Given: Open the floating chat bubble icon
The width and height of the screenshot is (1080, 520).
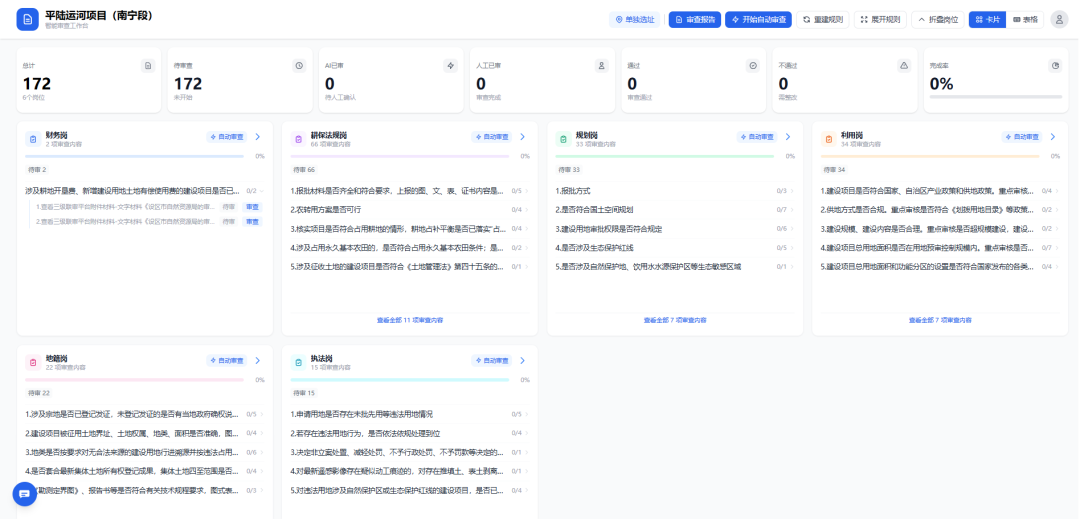Looking at the screenshot, I should pos(24,494).
